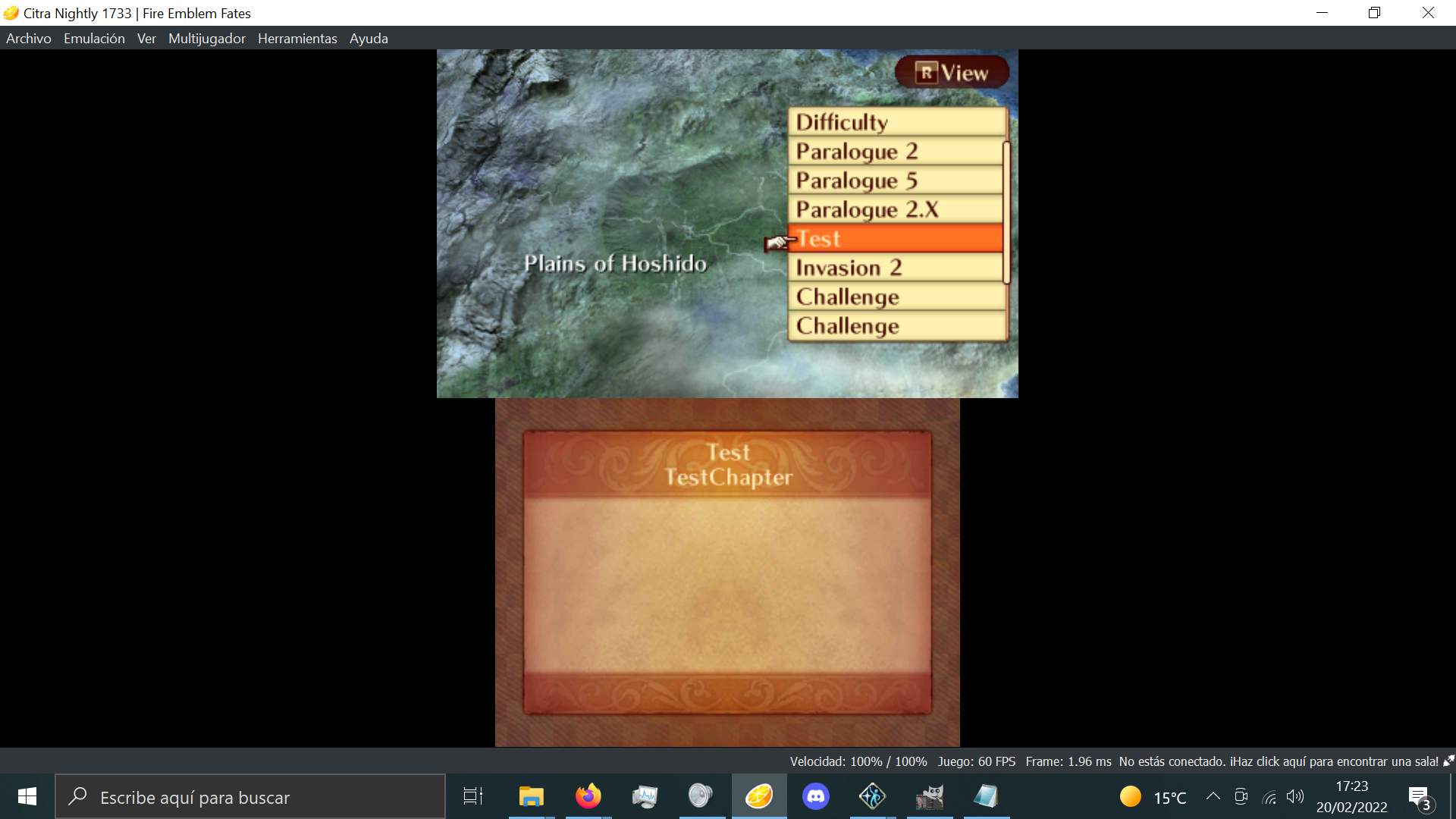1456x819 pixels.
Task: Select the Difficulty entry in the list
Action: pos(897,122)
